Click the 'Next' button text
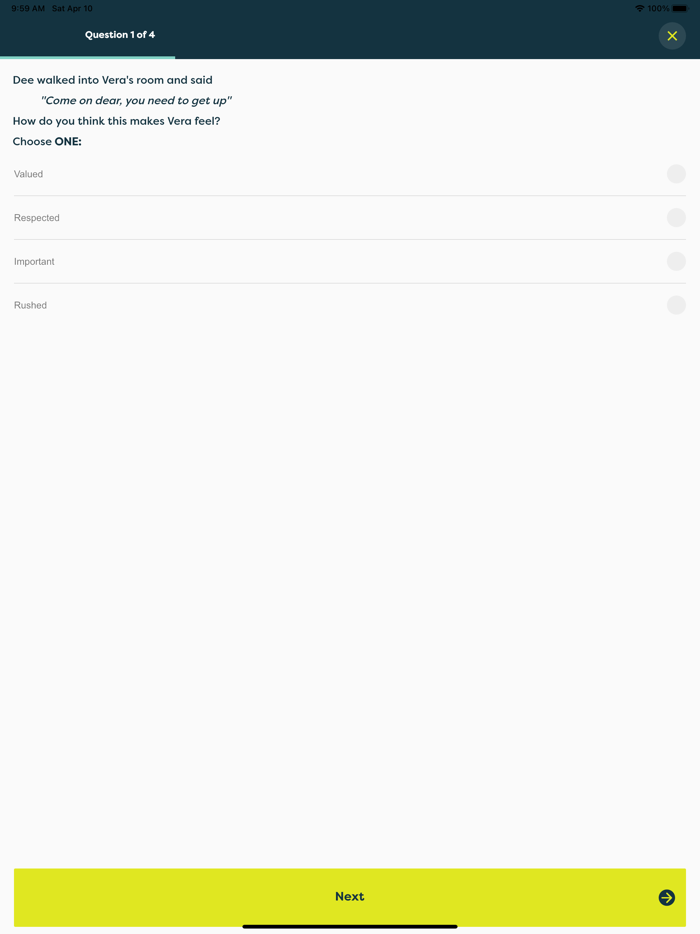This screenshot has width=700, height=934. pos(350,896)
